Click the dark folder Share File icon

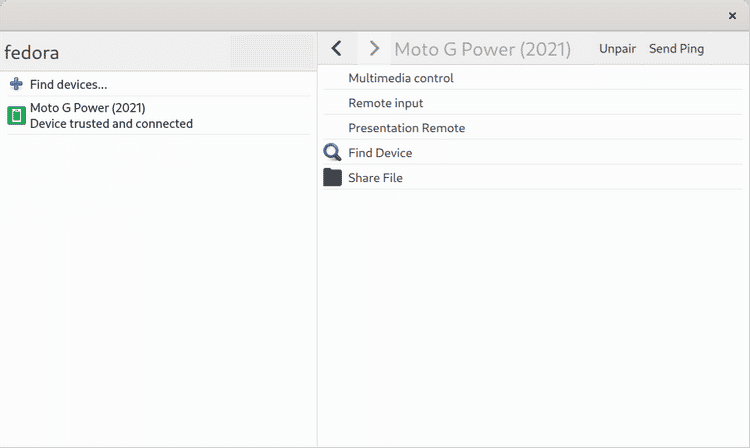(332, 178)
